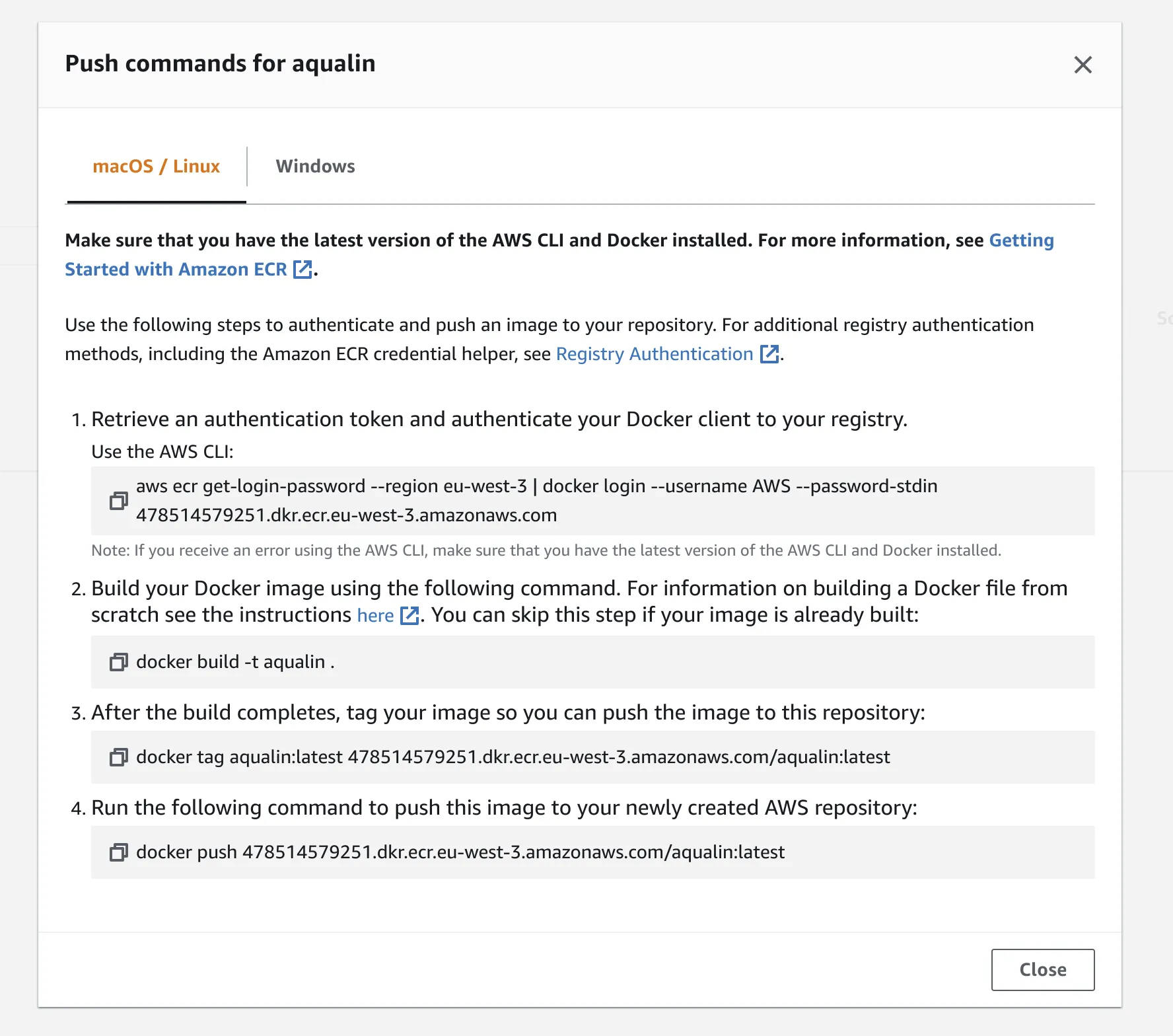The width and height of the screenshot is (1173, 1036).
Task: Click the AWS CLI error note text
Action: coord(546,550)
